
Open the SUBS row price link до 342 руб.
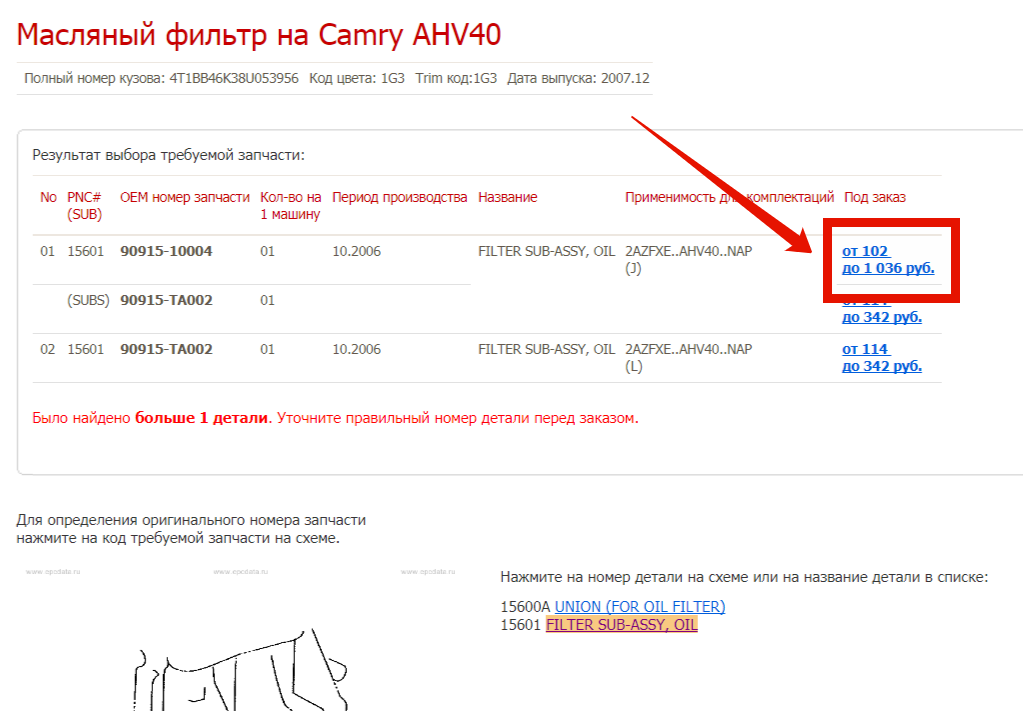[881, 317]
